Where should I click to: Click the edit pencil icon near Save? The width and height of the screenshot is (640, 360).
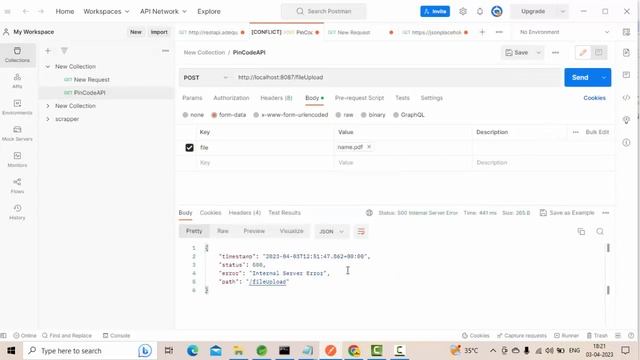point(583,52)
